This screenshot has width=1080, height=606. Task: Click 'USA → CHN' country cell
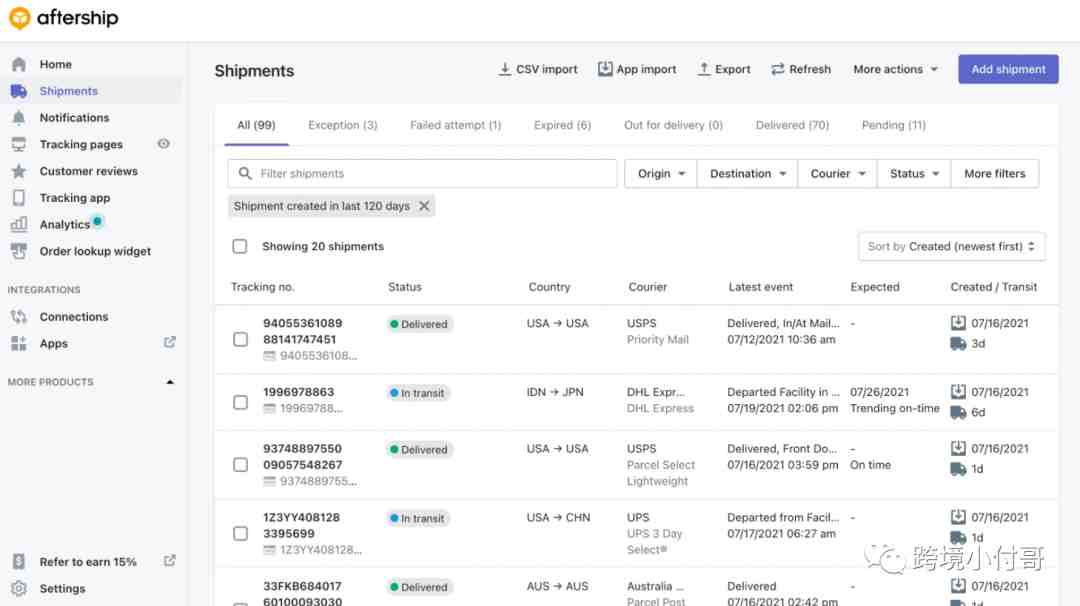click(x=558, y=517)
